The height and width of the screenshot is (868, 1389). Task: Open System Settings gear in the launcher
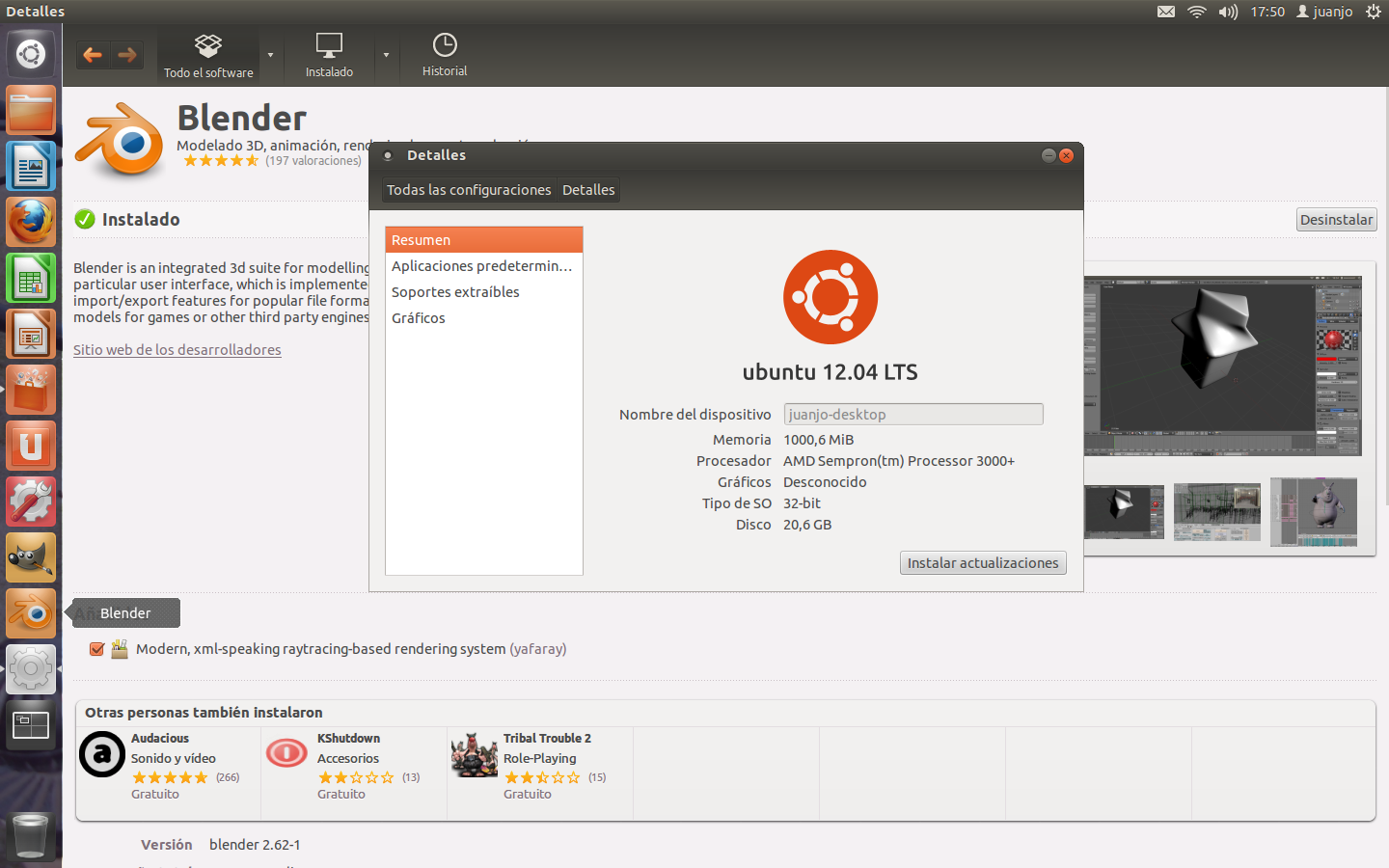(x=31, y=669)
